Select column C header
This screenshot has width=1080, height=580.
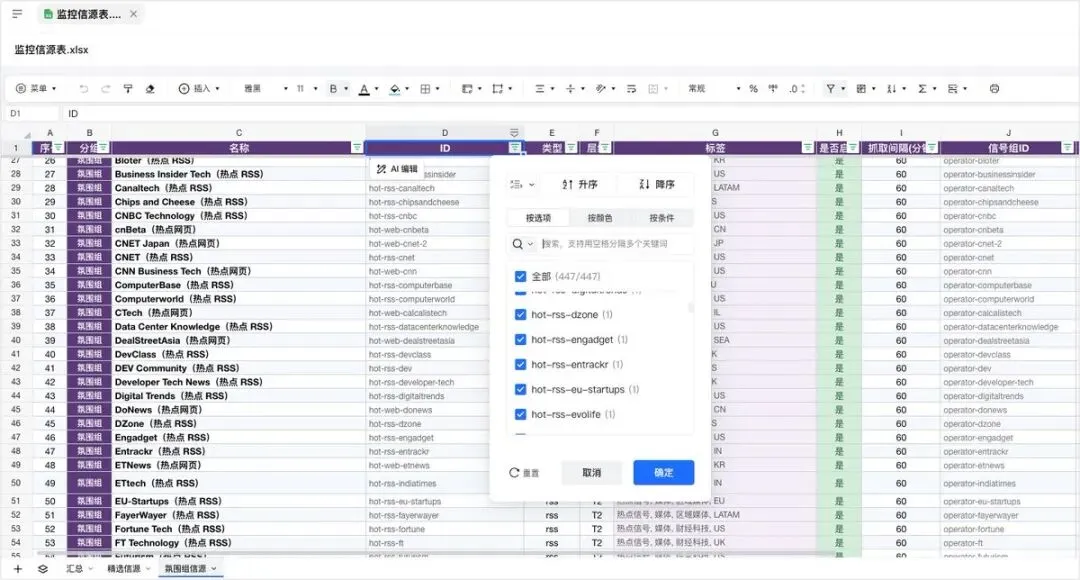(238, 133)
